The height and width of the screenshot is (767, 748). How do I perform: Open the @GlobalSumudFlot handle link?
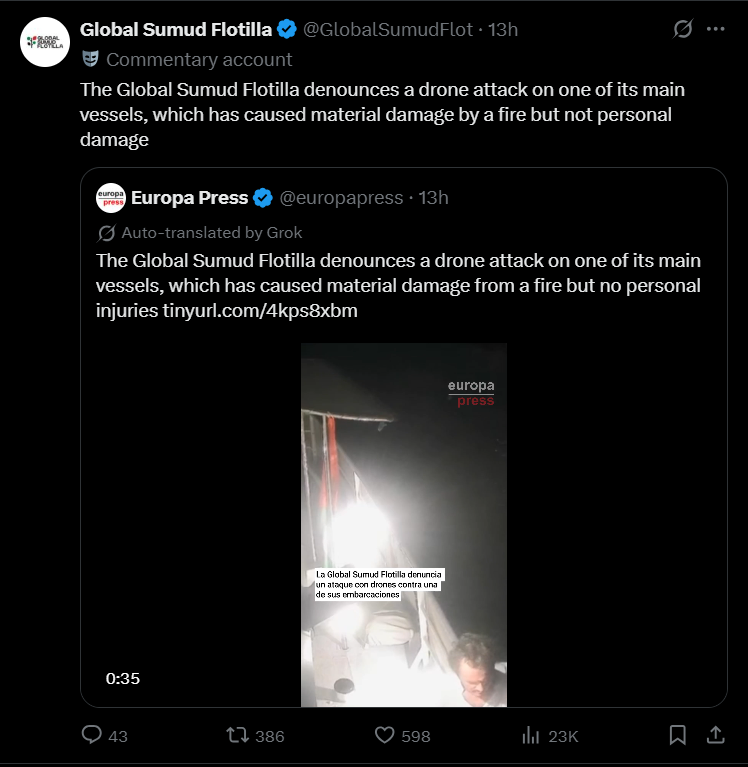click(x=388, y=29)
